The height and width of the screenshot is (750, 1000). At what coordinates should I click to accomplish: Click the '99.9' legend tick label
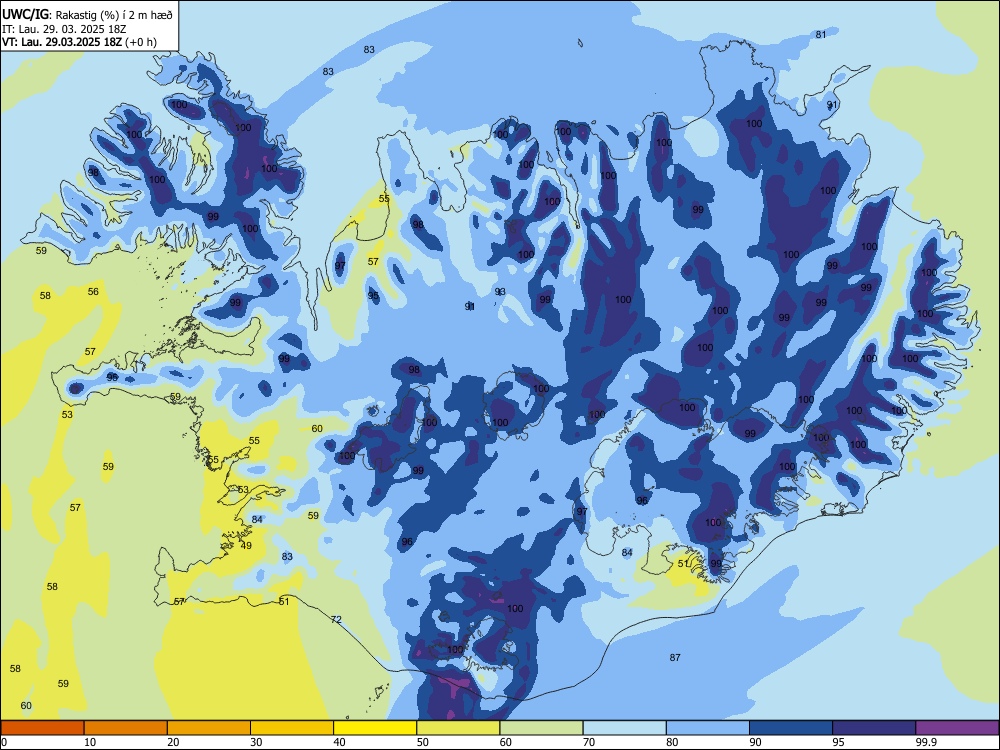[x=925, y=742]
